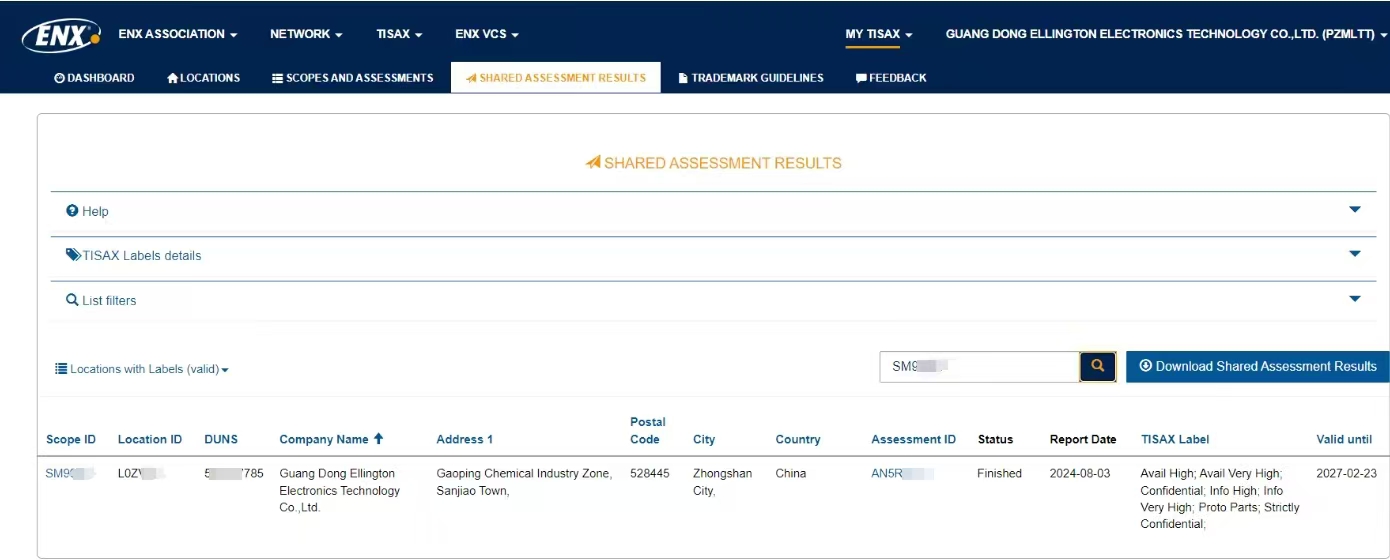Sort by the Scope ID column header

click(71, 439)
